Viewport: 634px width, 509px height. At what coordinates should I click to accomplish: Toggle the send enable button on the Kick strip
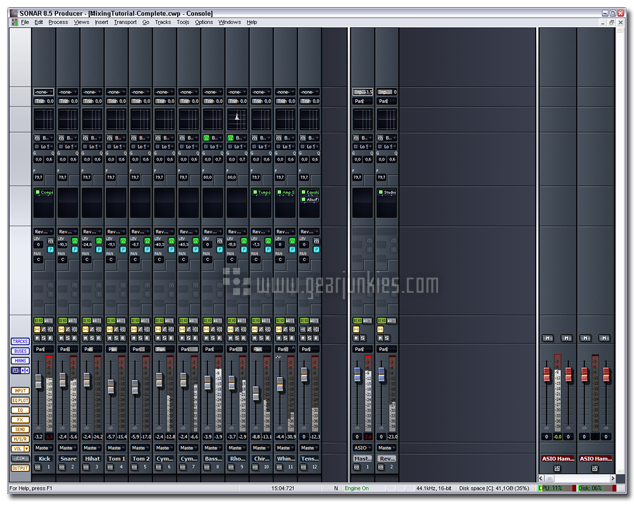[x=51, y=241]
